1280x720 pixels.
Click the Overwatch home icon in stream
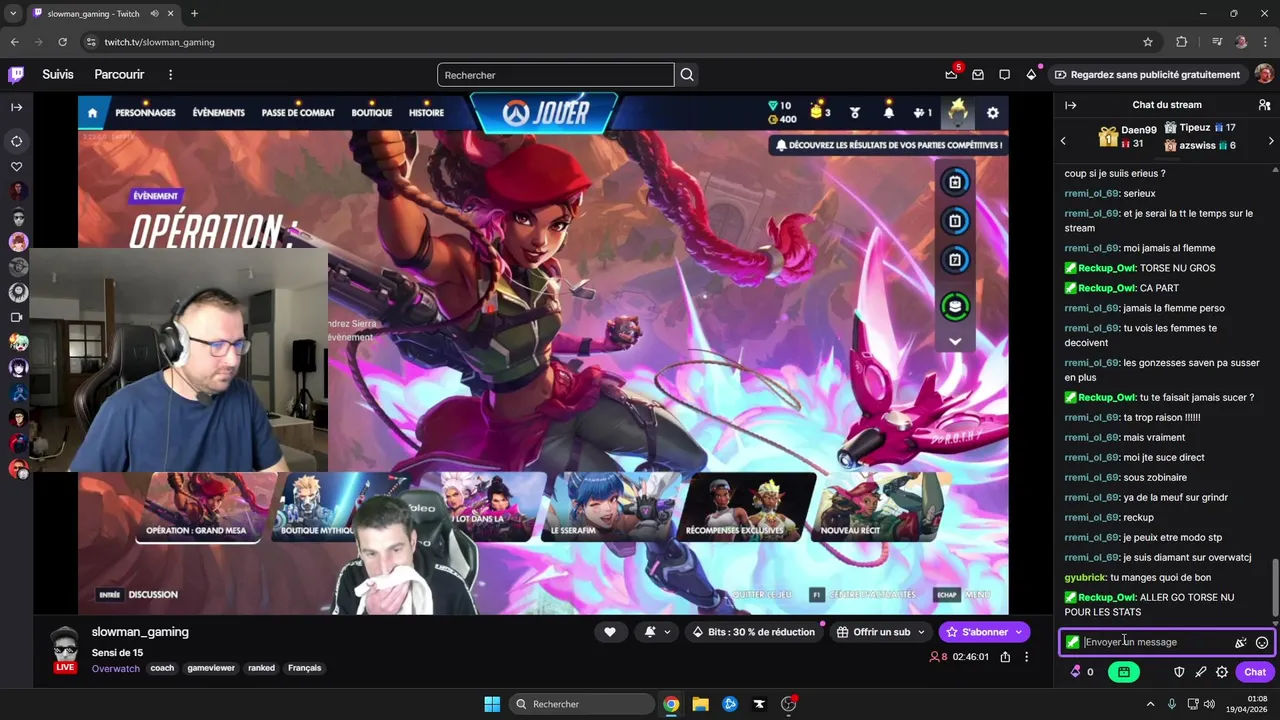point(93,113)
